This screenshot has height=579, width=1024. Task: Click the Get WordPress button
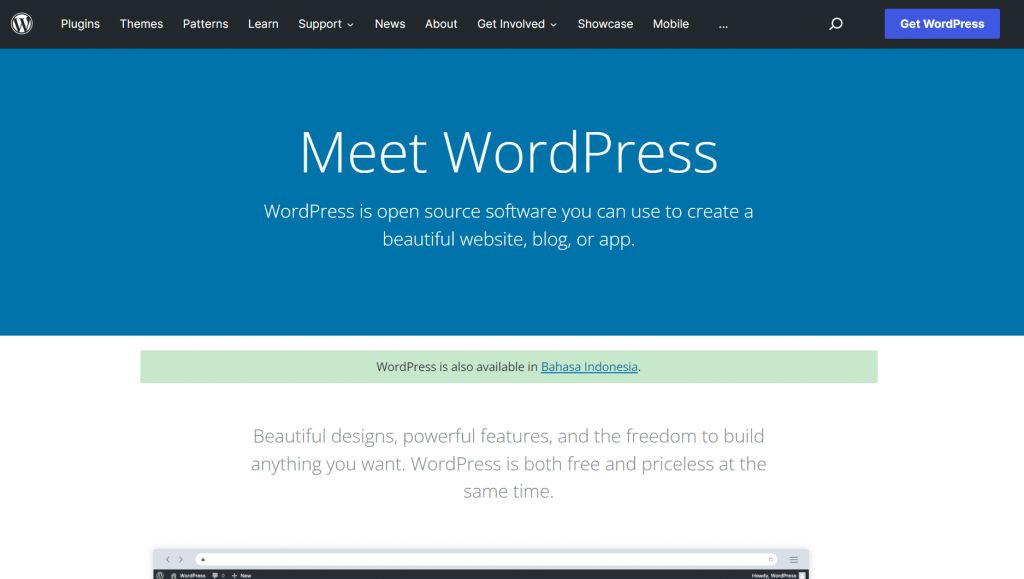click(x=942, y=23)
